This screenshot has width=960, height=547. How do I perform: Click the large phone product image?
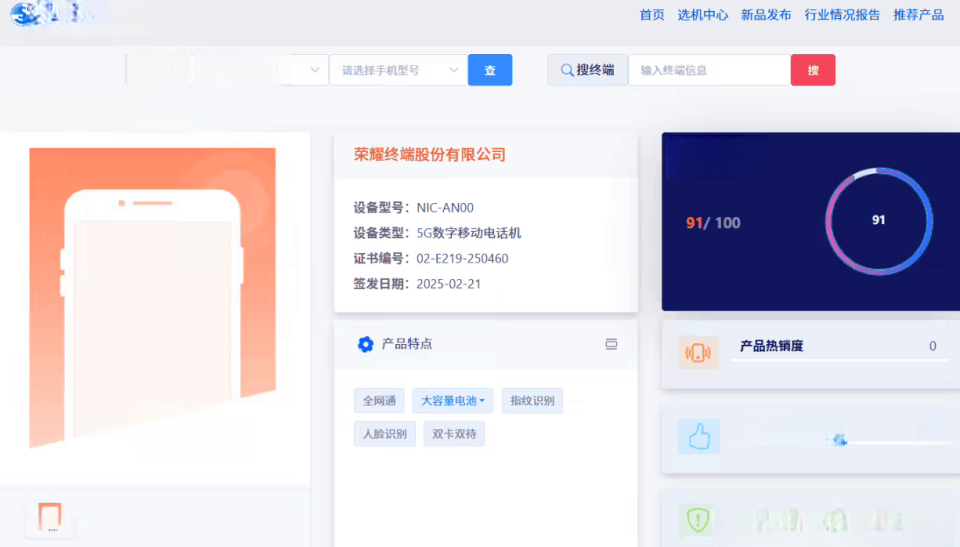click(x=152, y=298)
